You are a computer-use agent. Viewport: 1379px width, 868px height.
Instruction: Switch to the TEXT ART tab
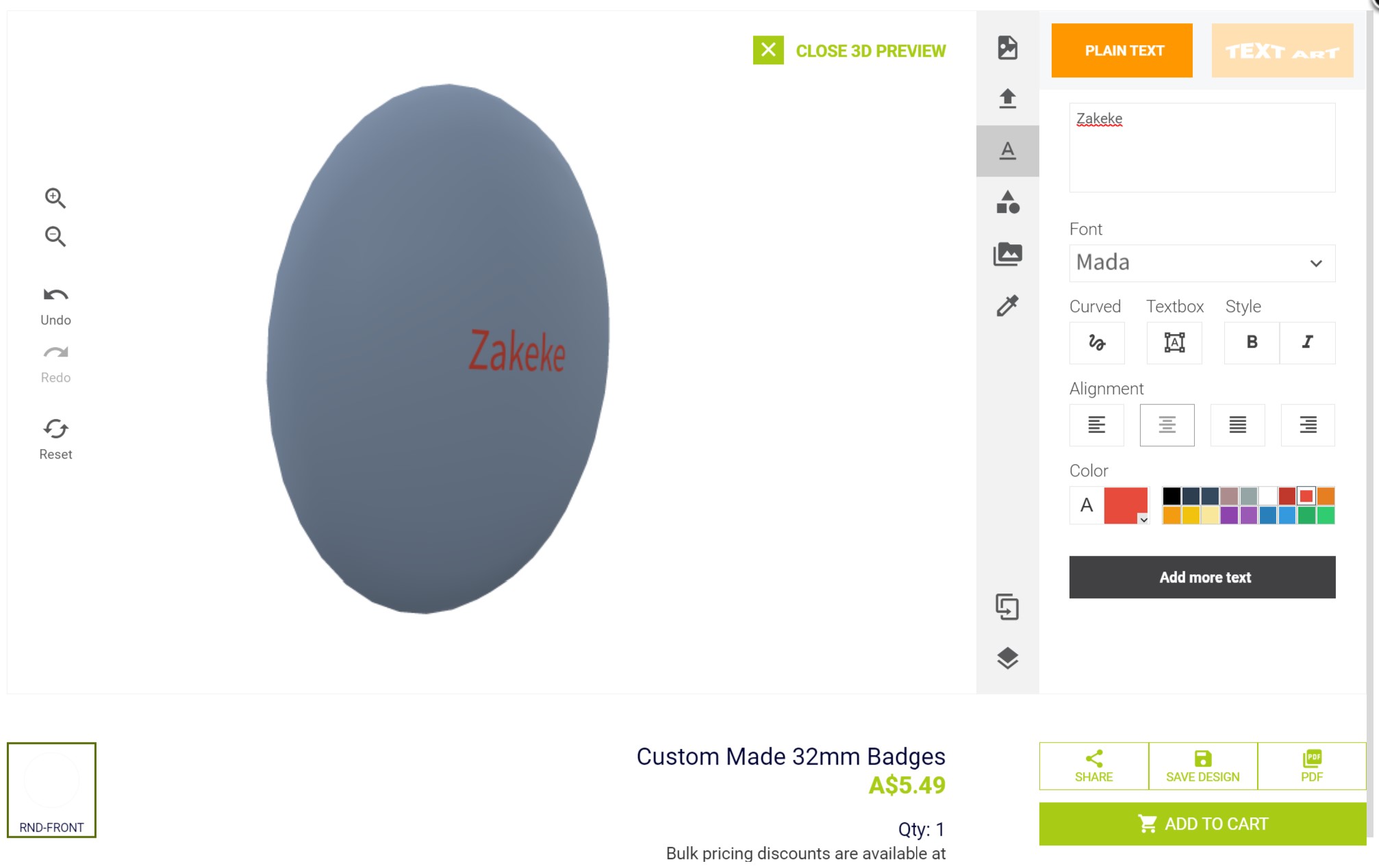point(1281,49)
